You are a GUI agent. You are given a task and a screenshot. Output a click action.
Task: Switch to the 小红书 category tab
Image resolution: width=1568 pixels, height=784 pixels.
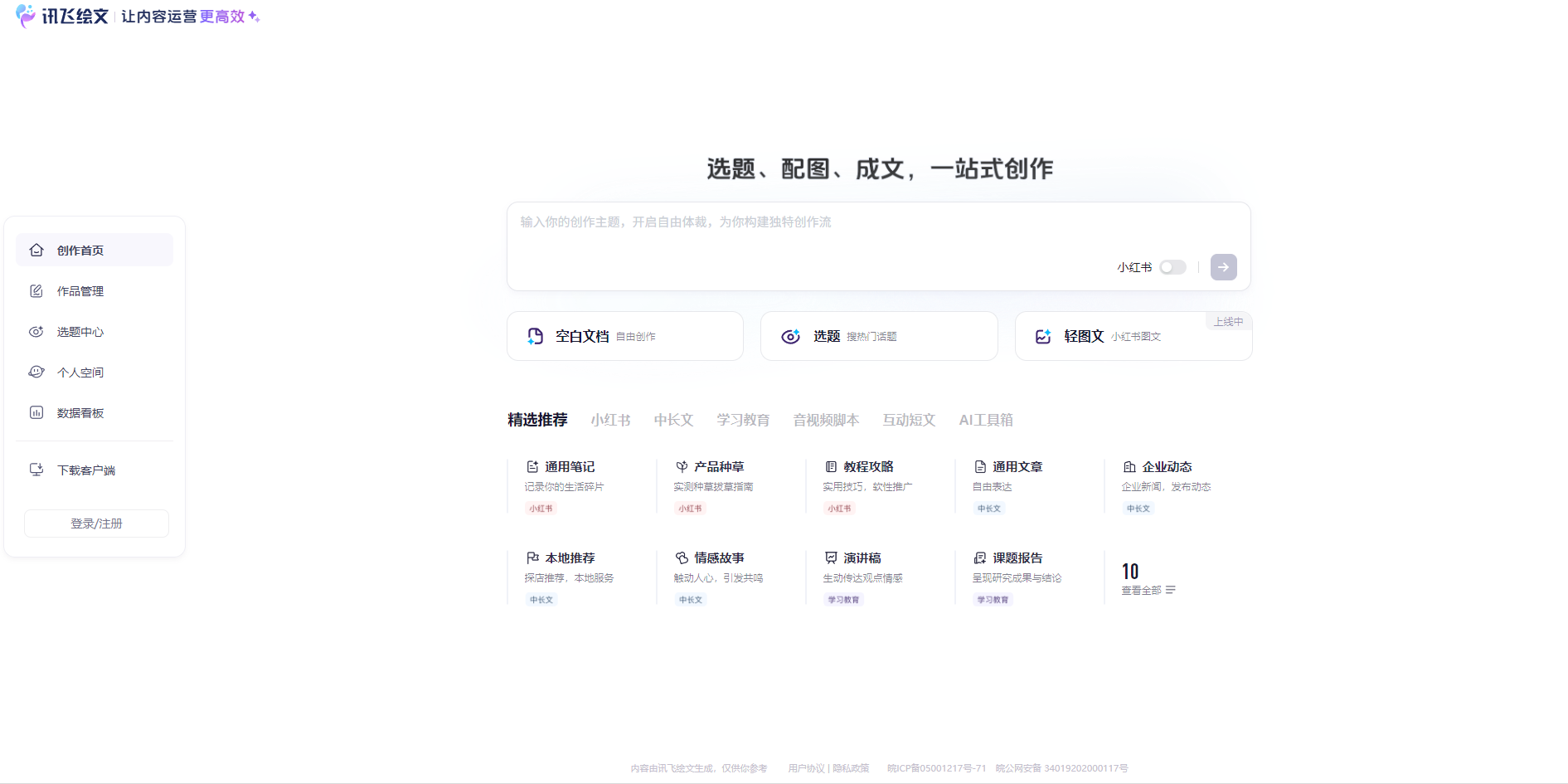tap(610, 420)
